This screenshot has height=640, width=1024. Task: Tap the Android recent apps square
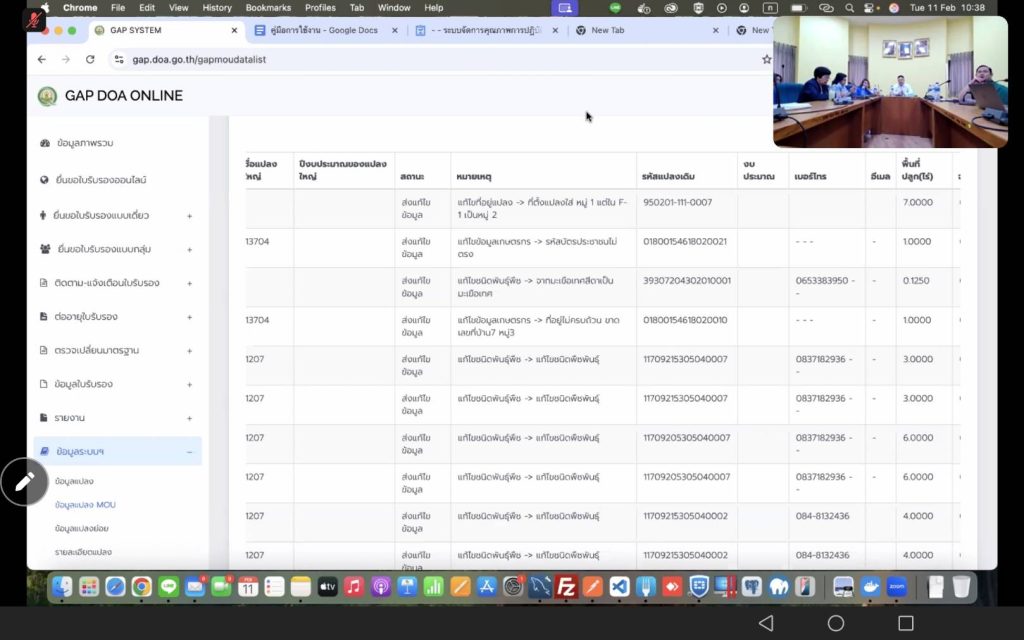tap(906, 623)
